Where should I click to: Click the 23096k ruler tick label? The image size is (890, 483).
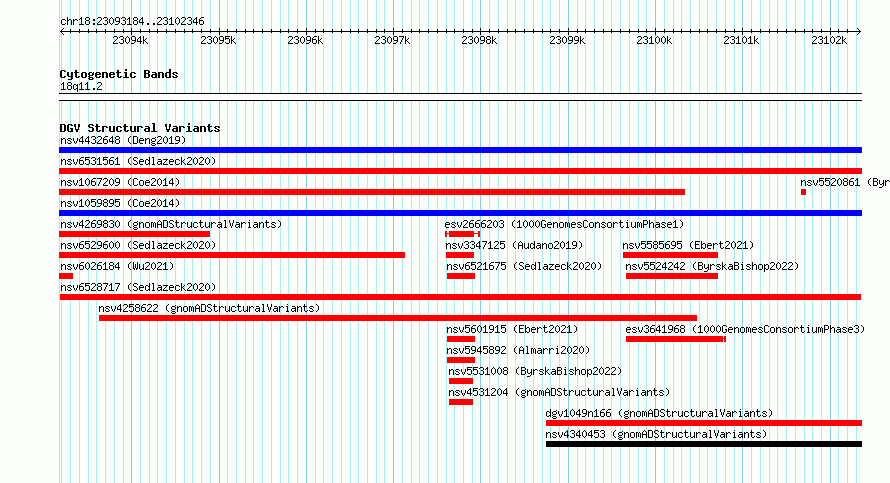[305, 40]
